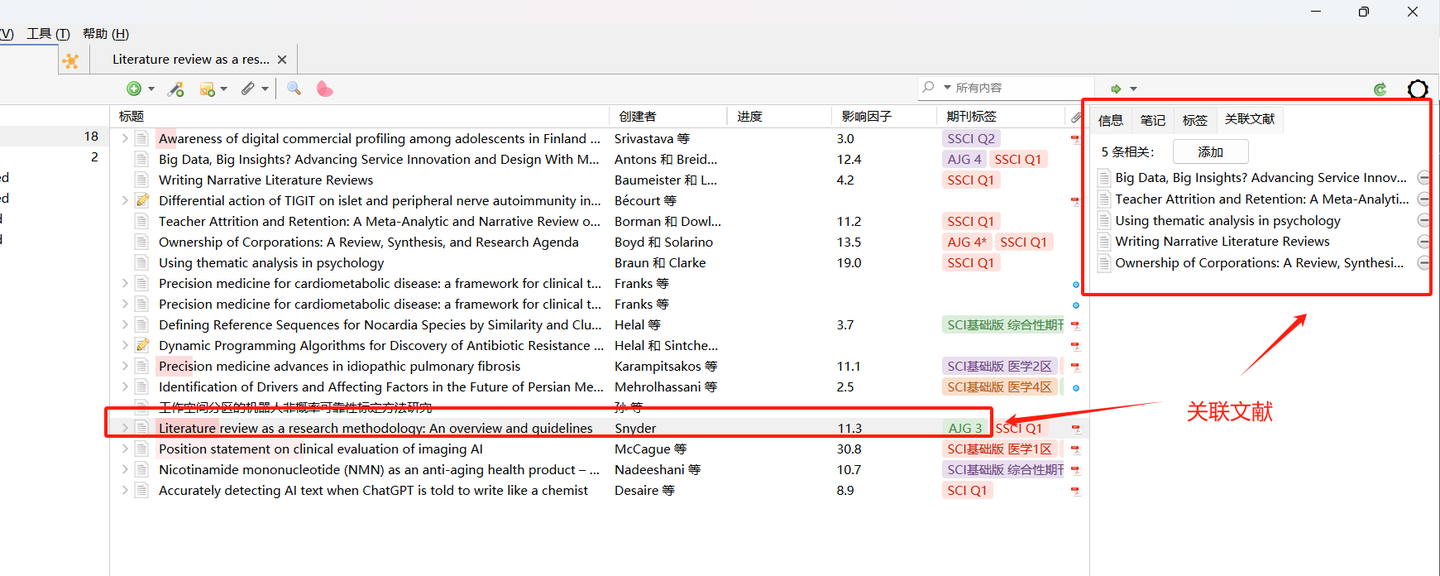Sort by the 创建者 column header
The height and width of the screenshot is (576, 1440).
(669, 117)
